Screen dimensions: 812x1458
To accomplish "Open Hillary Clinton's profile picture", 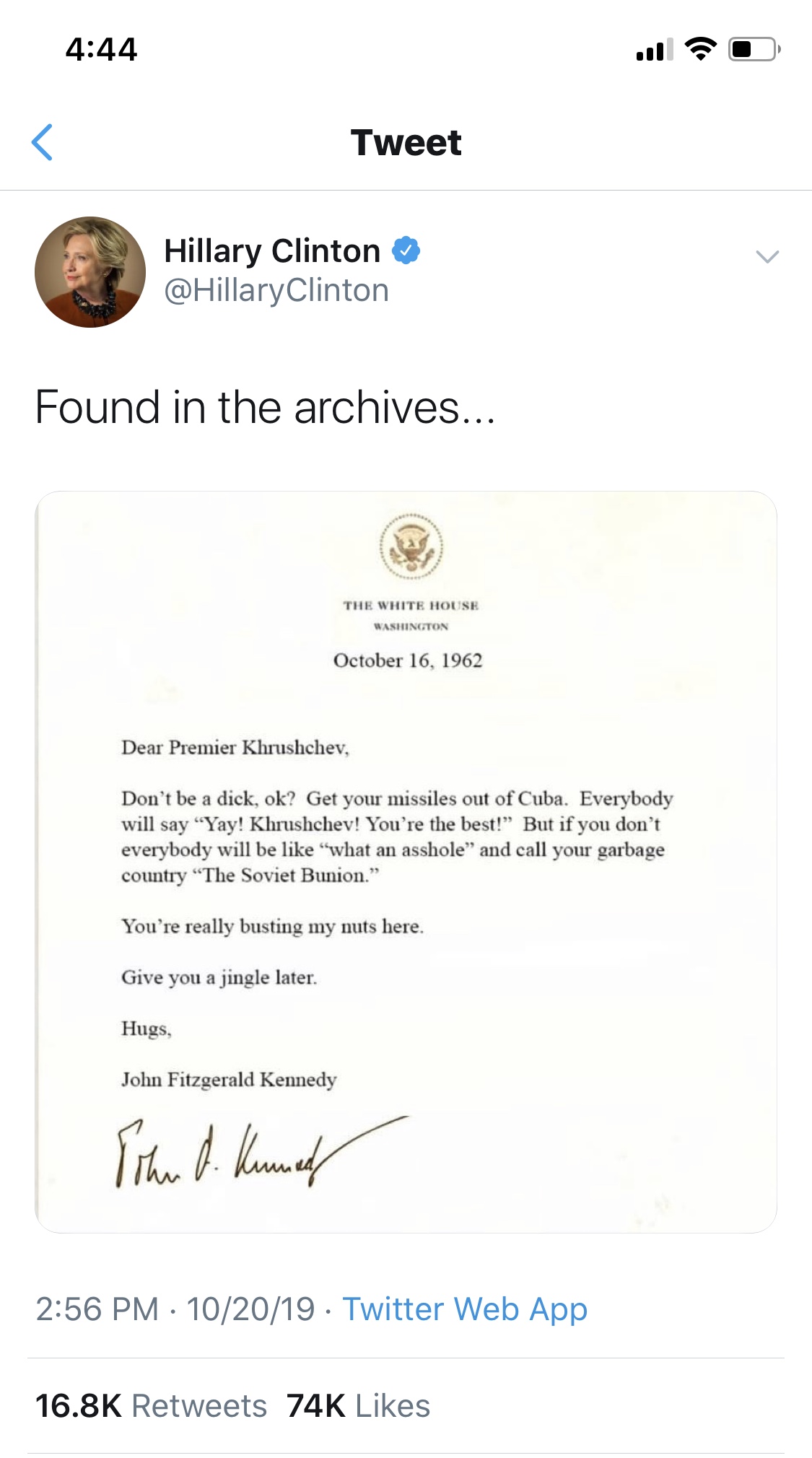I will coord(90,272).
